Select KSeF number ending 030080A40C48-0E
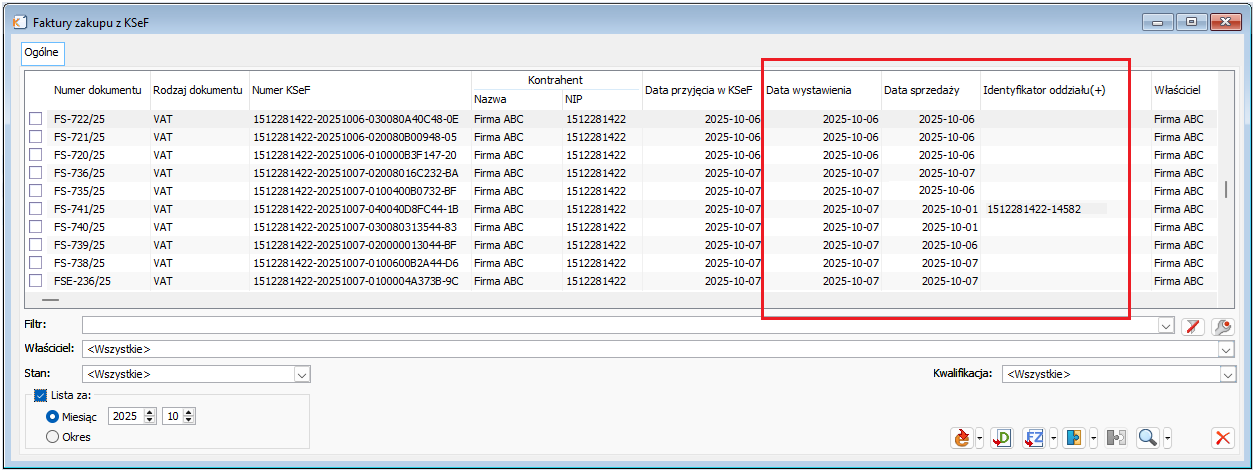The width and height of the screenshot is (1255, 470). tap(355, 119)
